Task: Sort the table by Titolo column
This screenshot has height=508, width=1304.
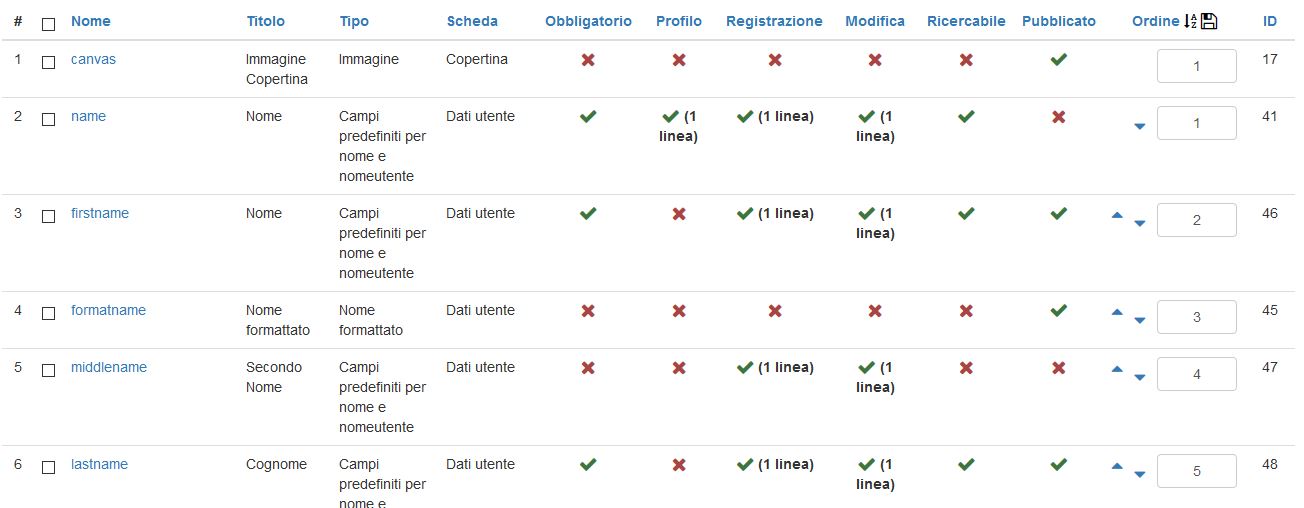Action: click(x=265, y=21)
